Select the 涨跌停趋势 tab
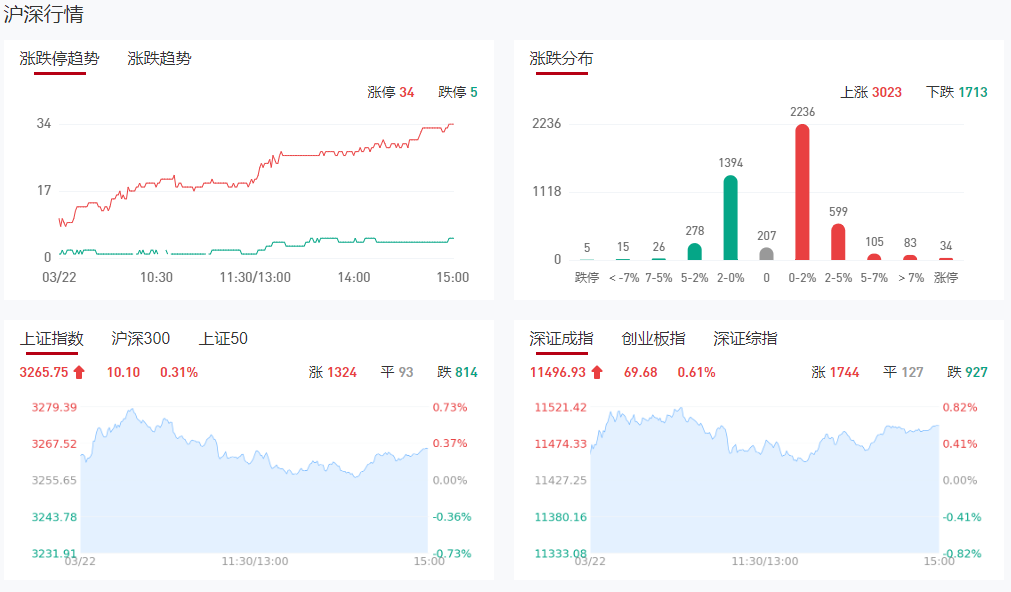Screen dimensions: 1011x592 click(60, 59)
